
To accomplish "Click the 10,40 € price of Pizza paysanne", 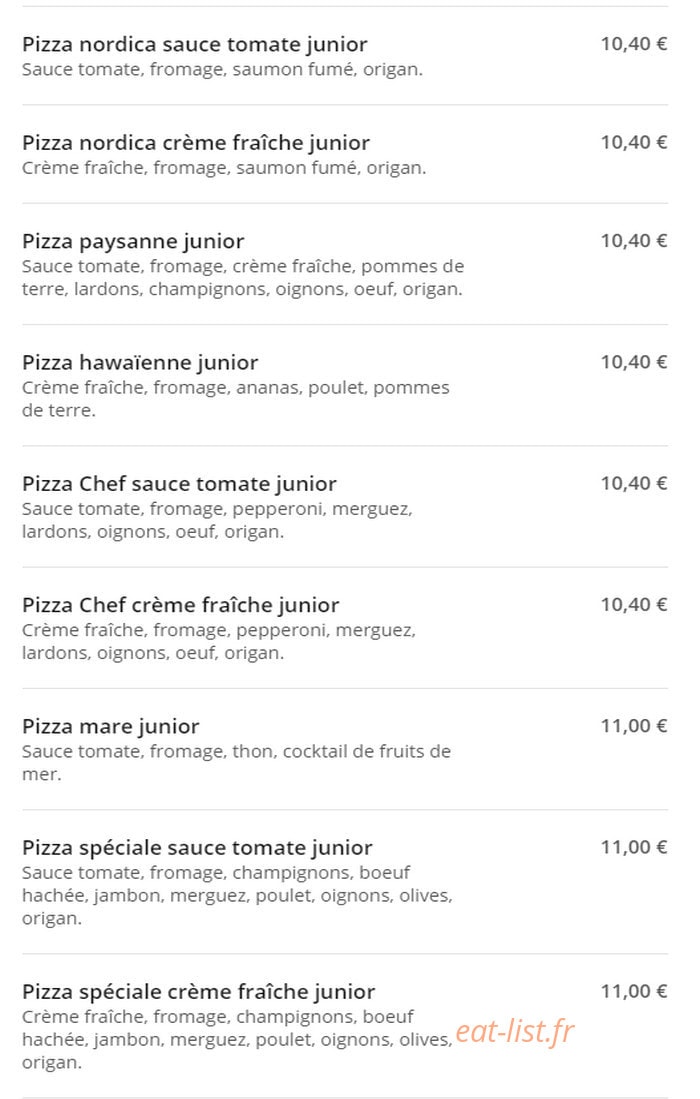I will click(633, 240).
